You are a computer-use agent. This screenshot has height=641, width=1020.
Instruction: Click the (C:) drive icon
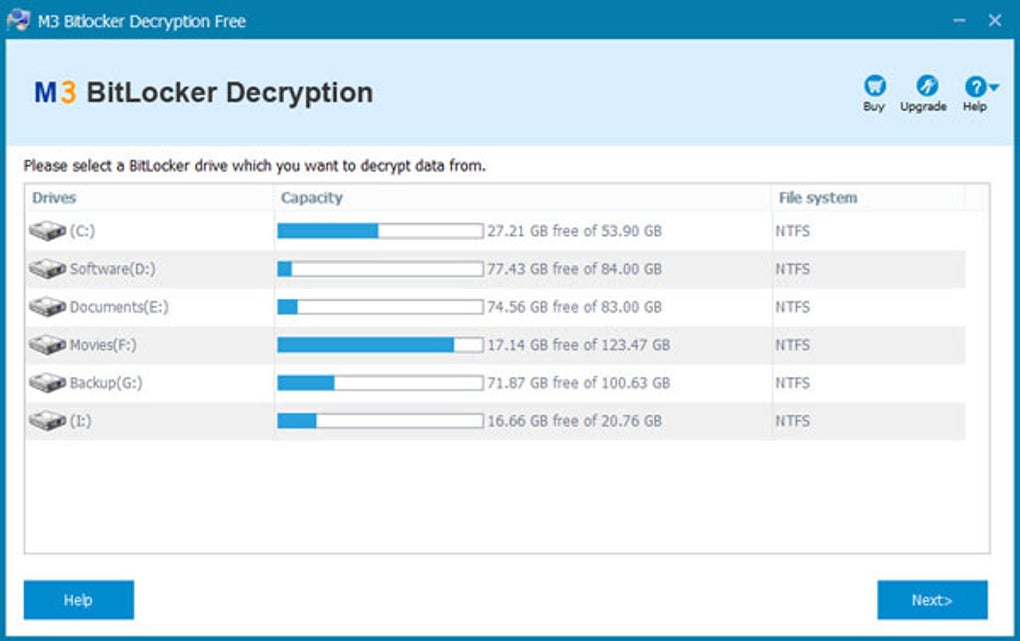[47, 230]
